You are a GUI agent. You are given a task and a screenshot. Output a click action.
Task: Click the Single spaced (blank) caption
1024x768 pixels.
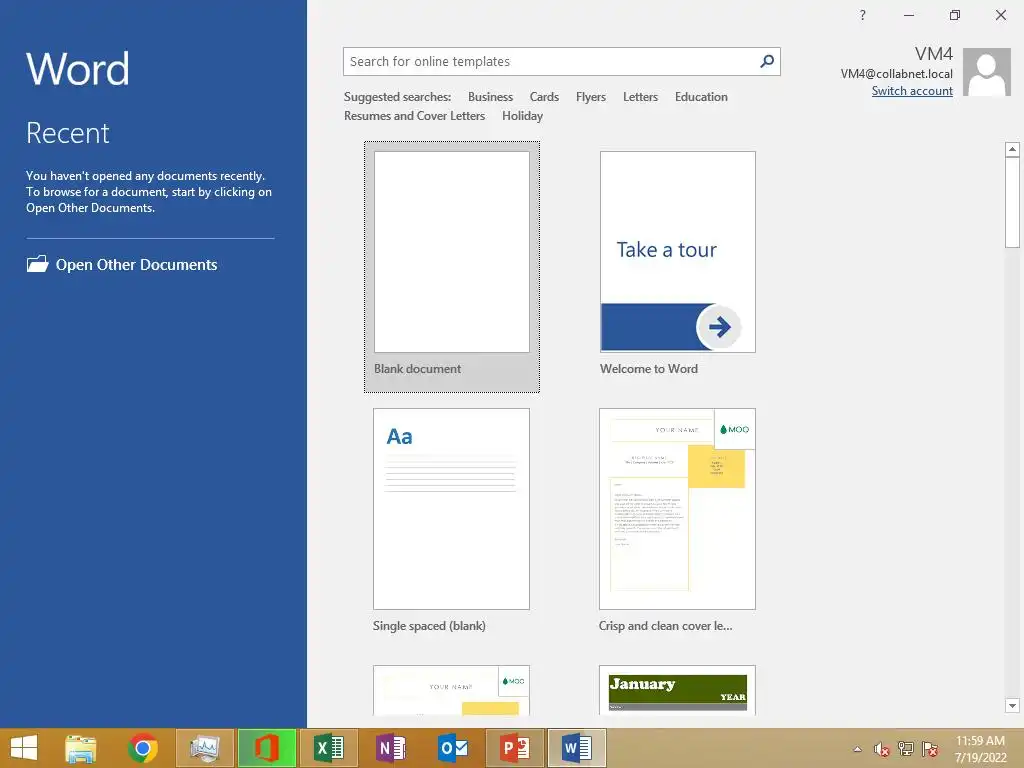pos(429,626)
